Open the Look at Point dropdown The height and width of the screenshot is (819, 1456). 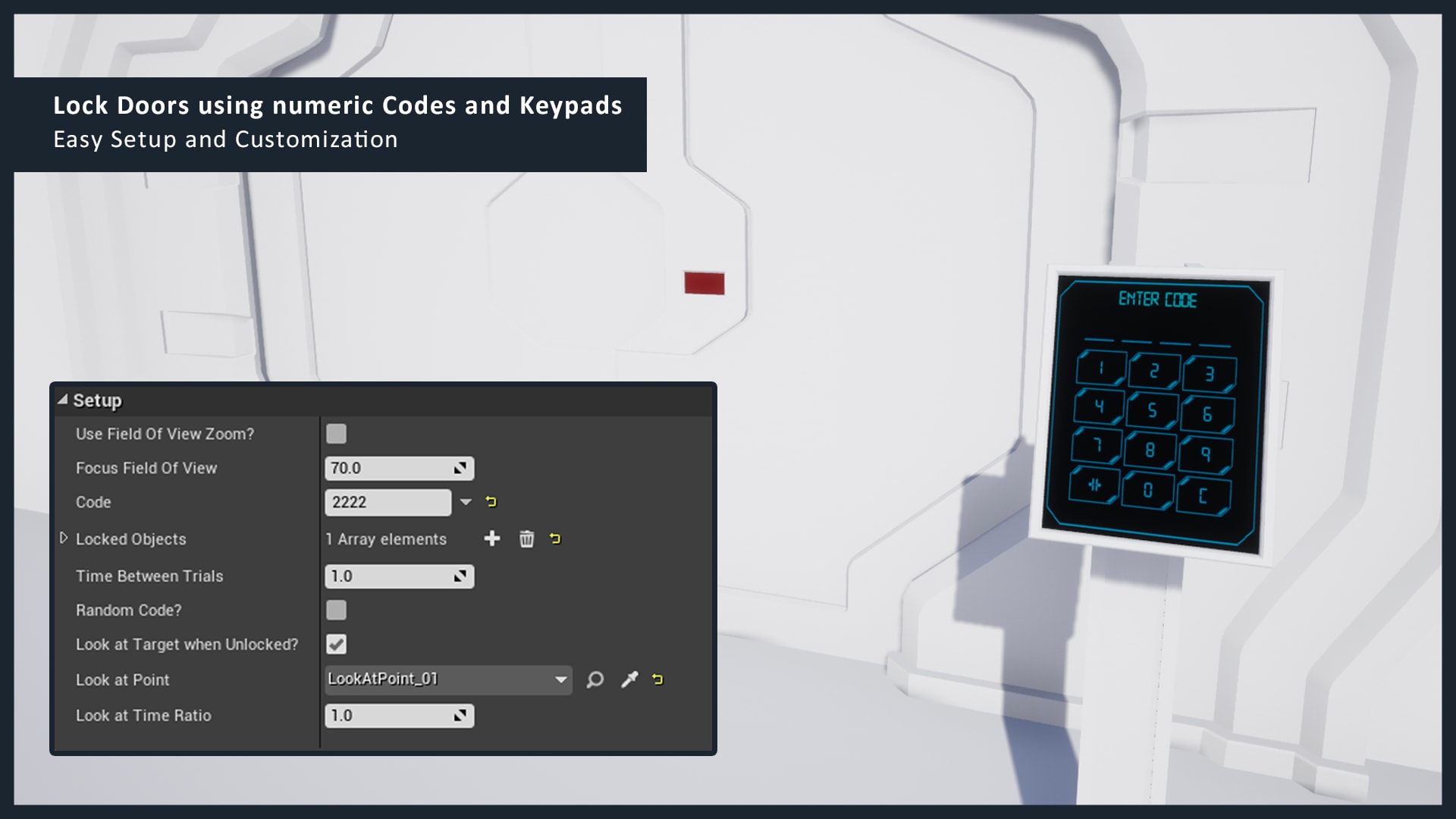click(560, 679)
